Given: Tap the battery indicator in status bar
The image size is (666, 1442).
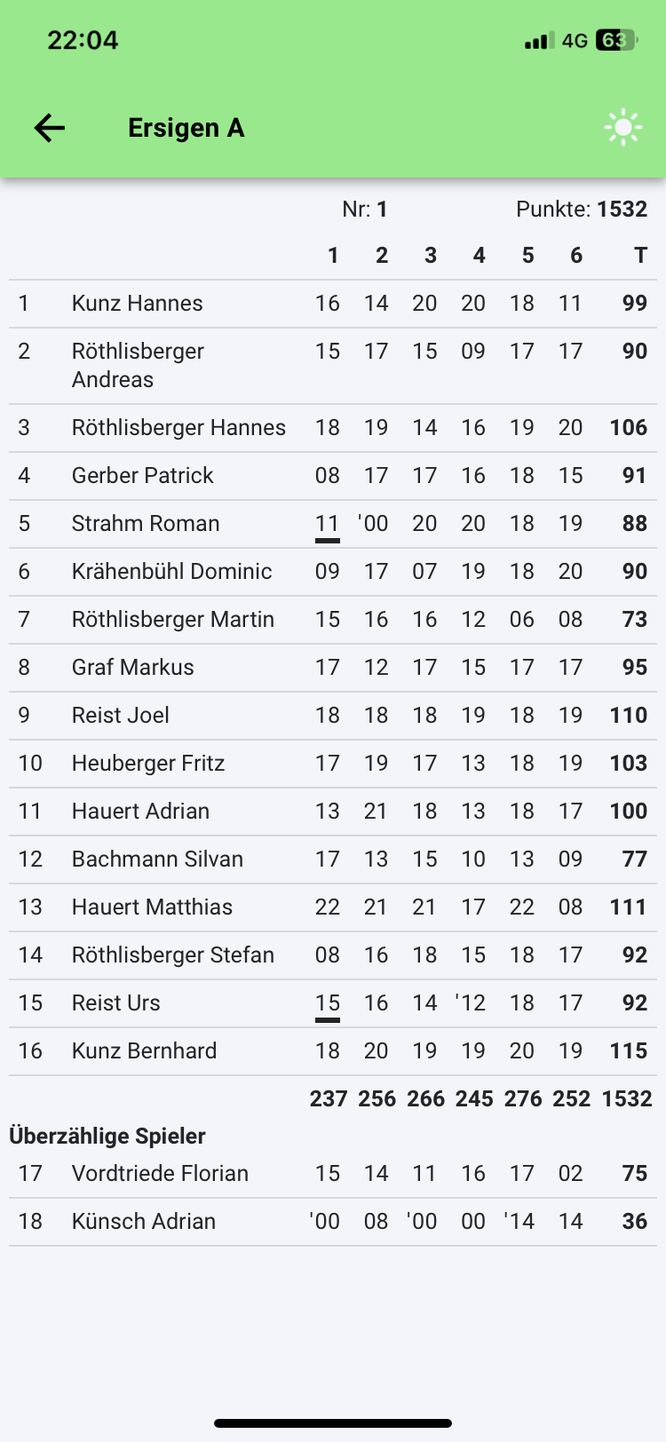Looking at the screenshot, I should coord(614,41).
